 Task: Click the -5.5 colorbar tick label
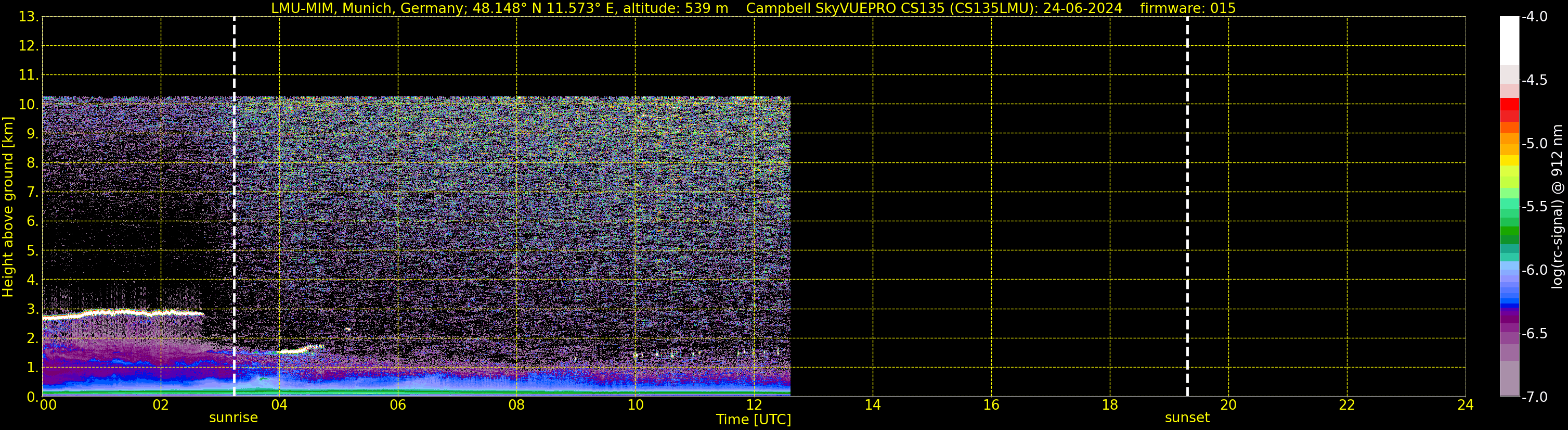point(1534,207)
